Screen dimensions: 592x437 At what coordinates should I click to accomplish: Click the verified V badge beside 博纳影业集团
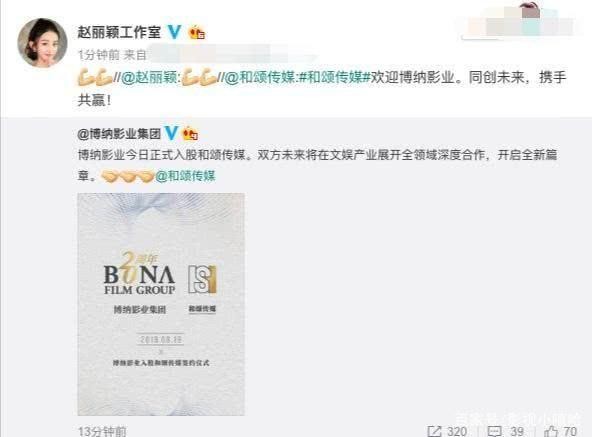tap(171, 133)
